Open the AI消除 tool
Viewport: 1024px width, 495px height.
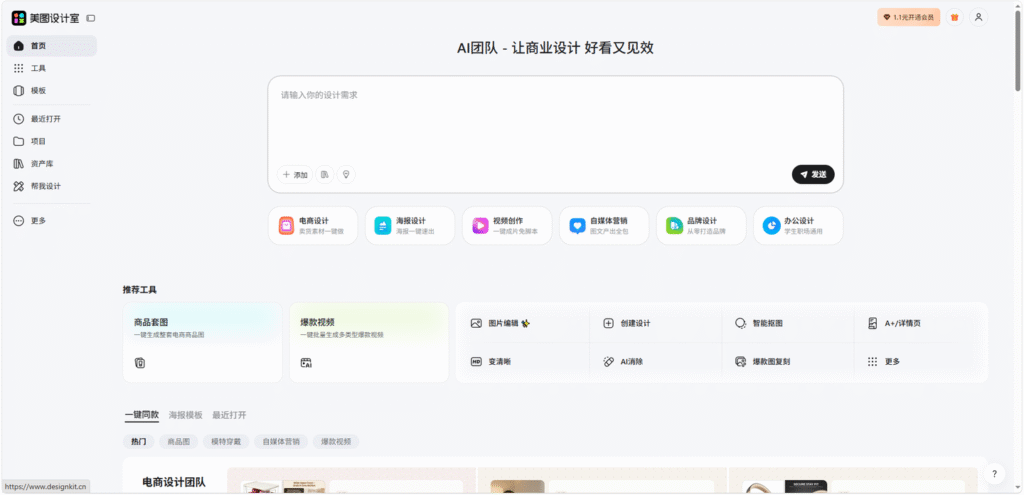tap(655, 361)
